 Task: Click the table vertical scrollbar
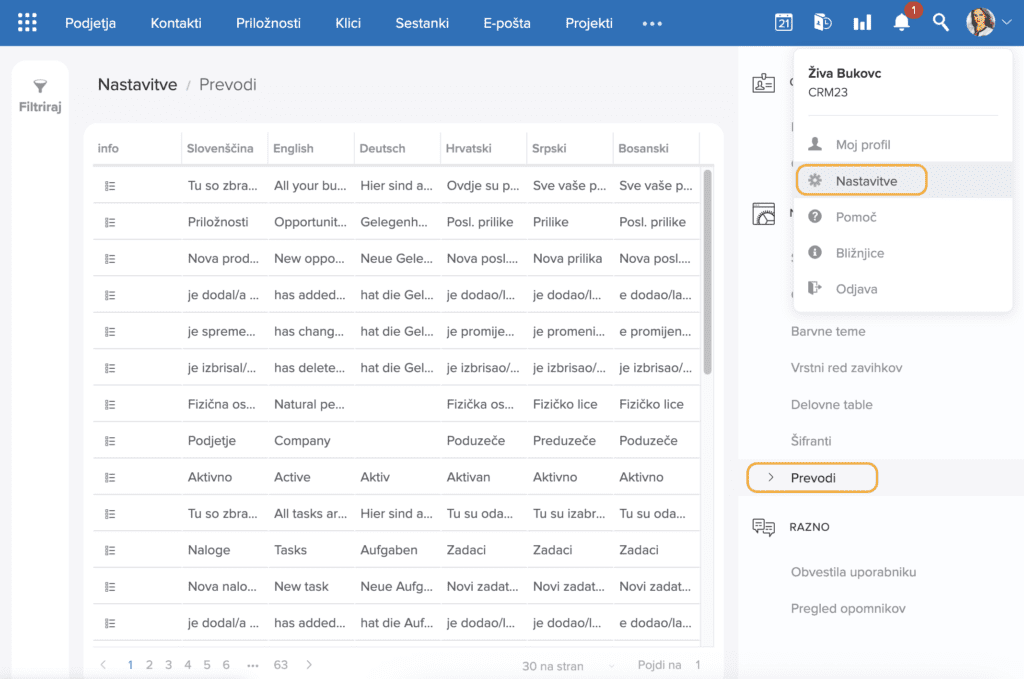[708, 270]
